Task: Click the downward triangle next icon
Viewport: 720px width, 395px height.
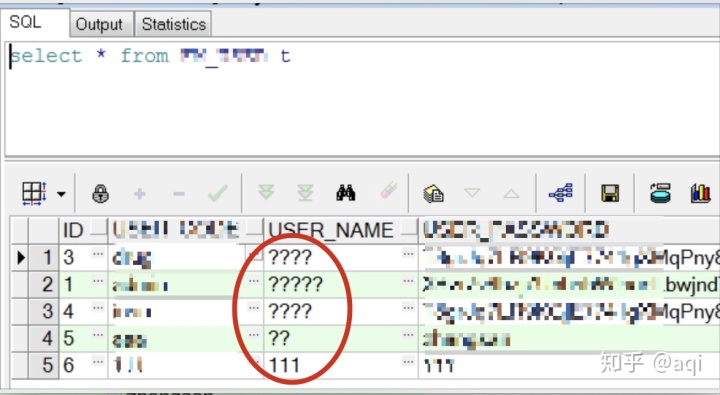Action: [472, 192]
